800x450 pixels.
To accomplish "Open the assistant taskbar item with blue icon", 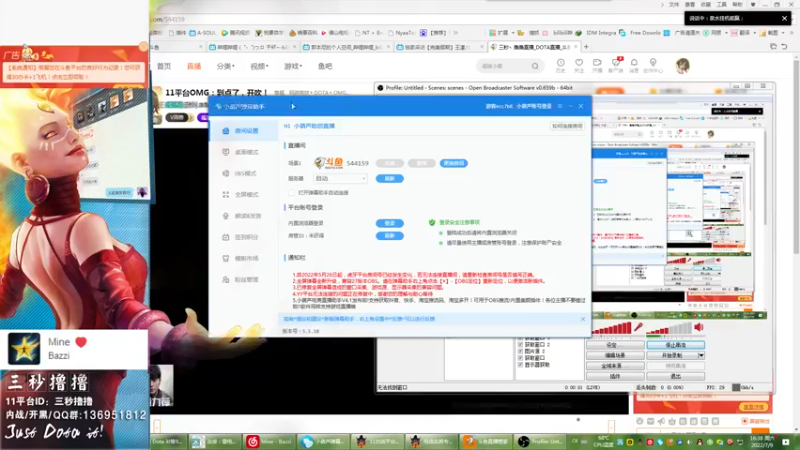I will pyautogui.click(x=323, y=441).
